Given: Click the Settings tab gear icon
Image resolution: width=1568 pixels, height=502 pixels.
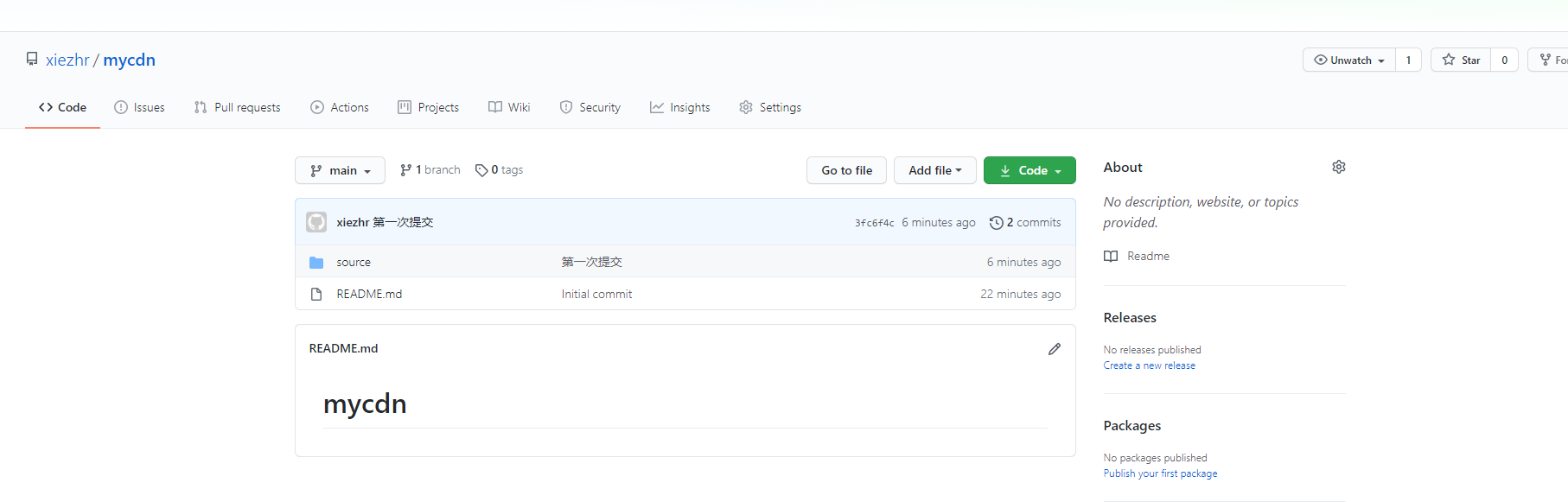Looking at the screenshot, I should click(x=746, y=107).
